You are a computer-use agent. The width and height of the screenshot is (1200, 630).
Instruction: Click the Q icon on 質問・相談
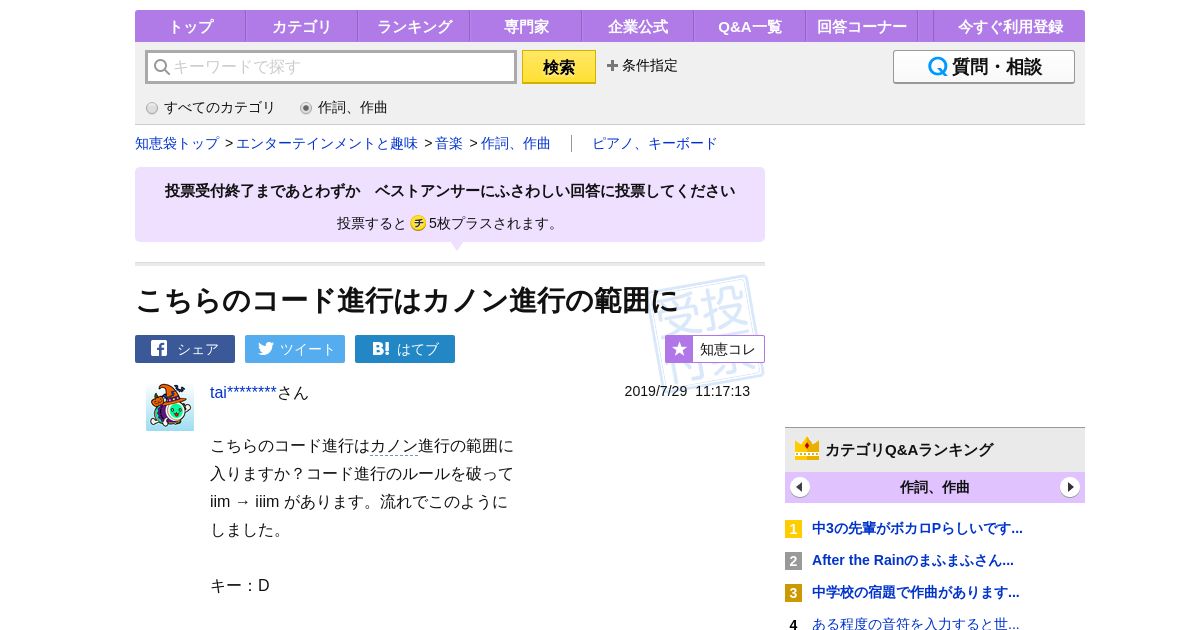click(x=938, y=67)
